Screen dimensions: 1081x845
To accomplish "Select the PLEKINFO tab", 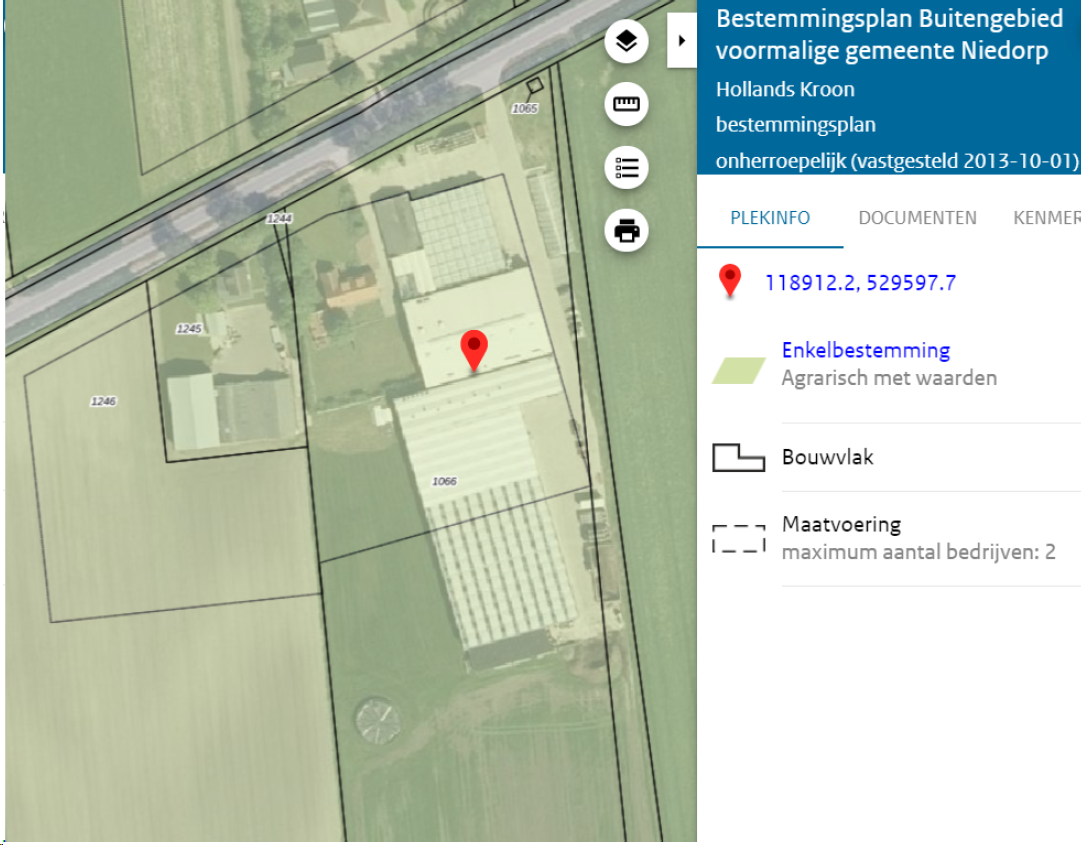I will pyautogui.click(x=769, y=217).
